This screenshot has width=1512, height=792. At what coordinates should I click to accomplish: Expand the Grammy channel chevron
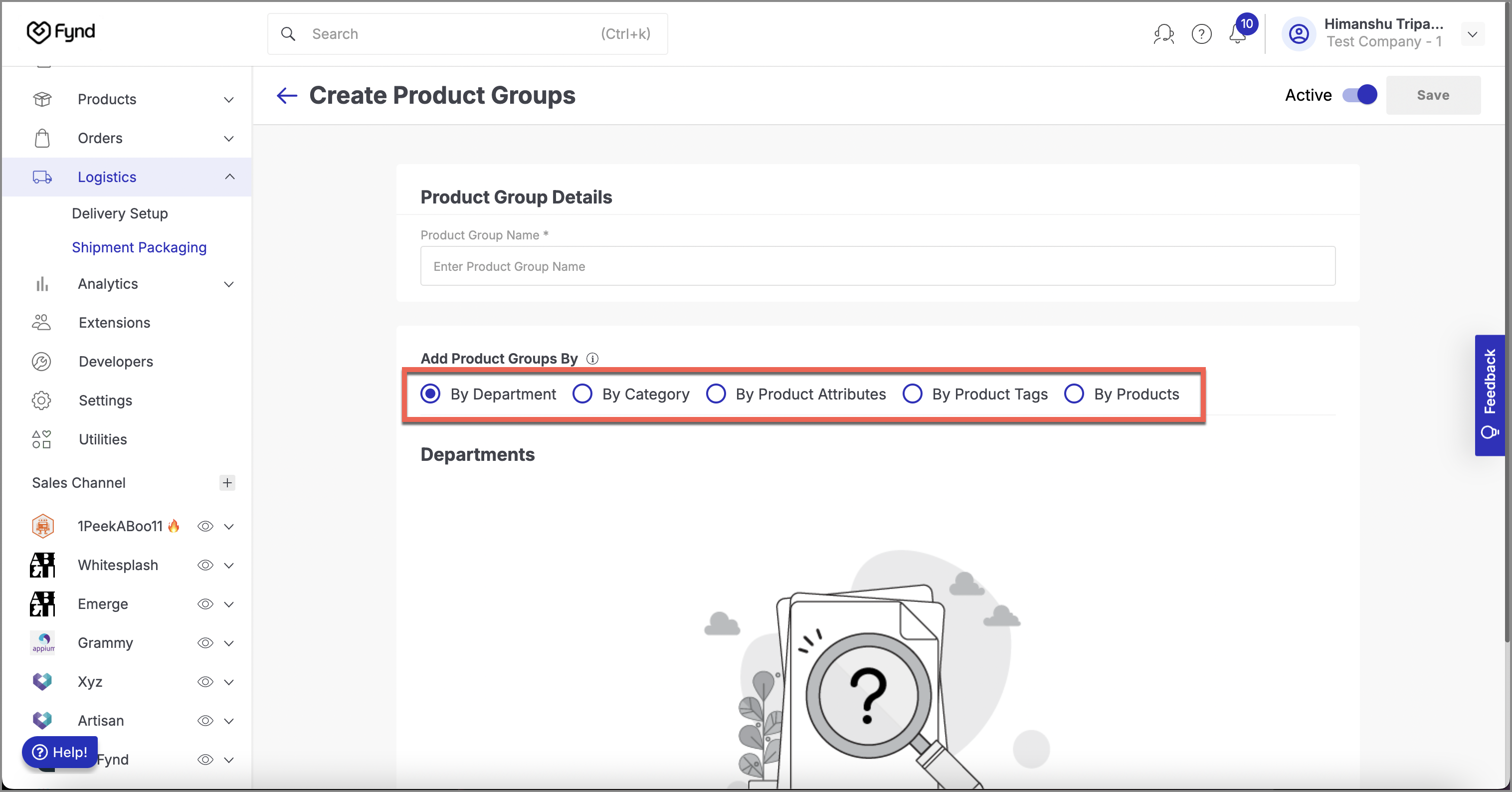[229, 643]
